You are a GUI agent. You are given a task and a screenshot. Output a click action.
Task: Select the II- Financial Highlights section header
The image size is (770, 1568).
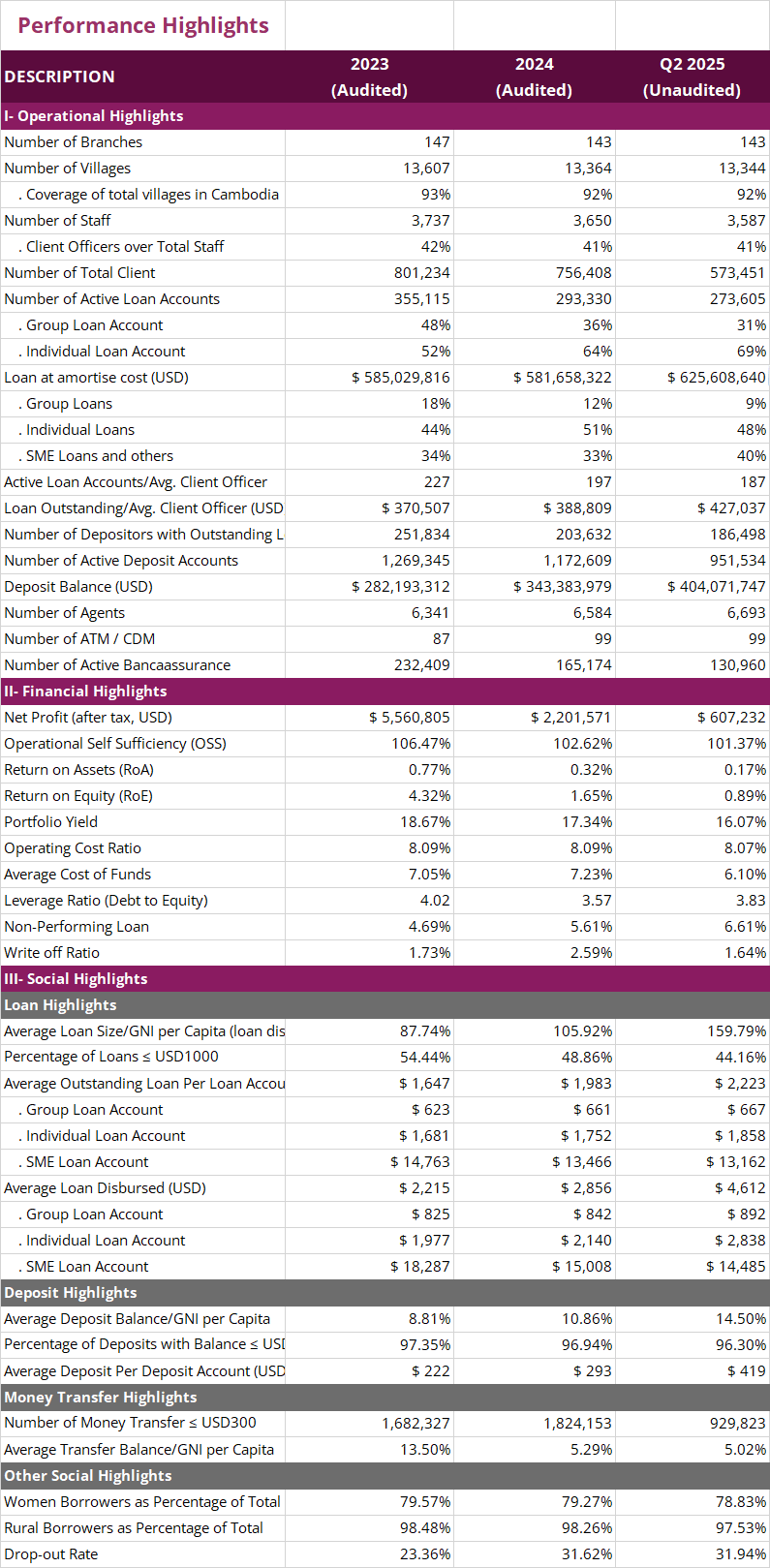86,692
